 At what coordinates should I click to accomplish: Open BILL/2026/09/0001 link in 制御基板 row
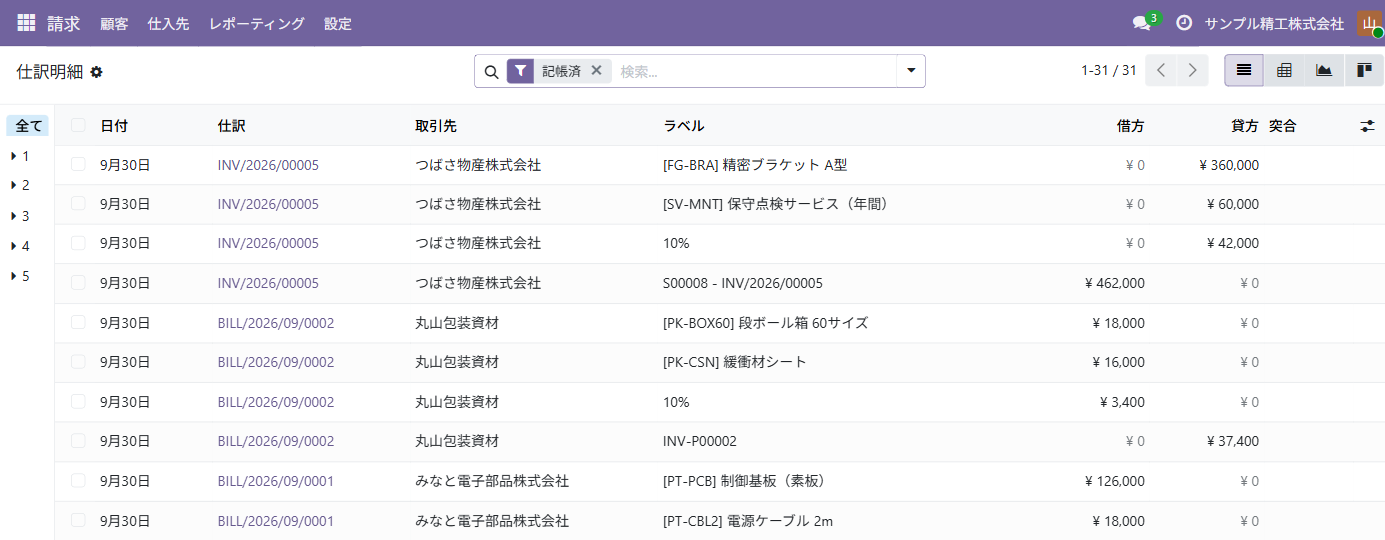pyautogui.click(x=276, y=481)
